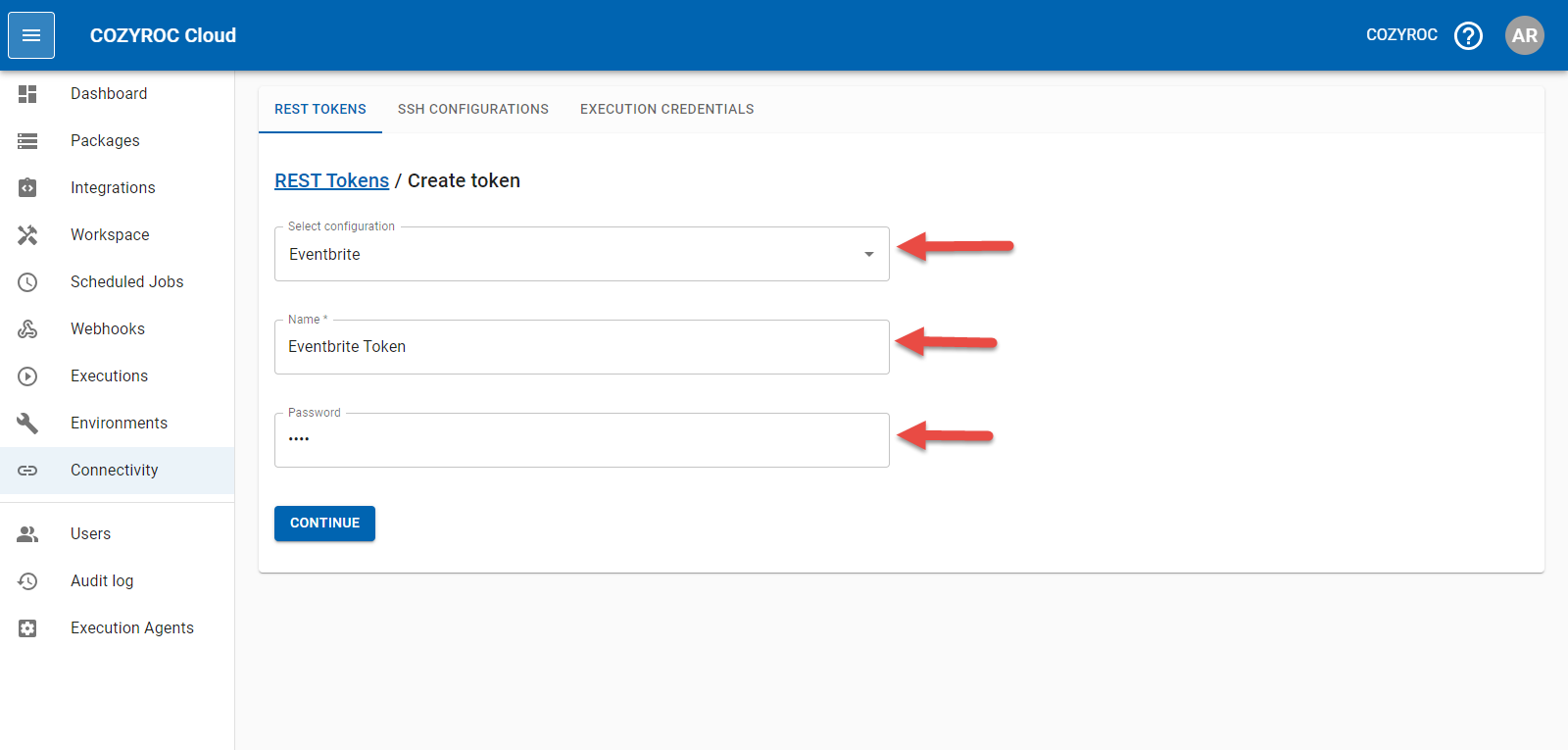Viewport: 1568px width, 750px height.
Task: View the Audit log
Action: click(118, 581)
